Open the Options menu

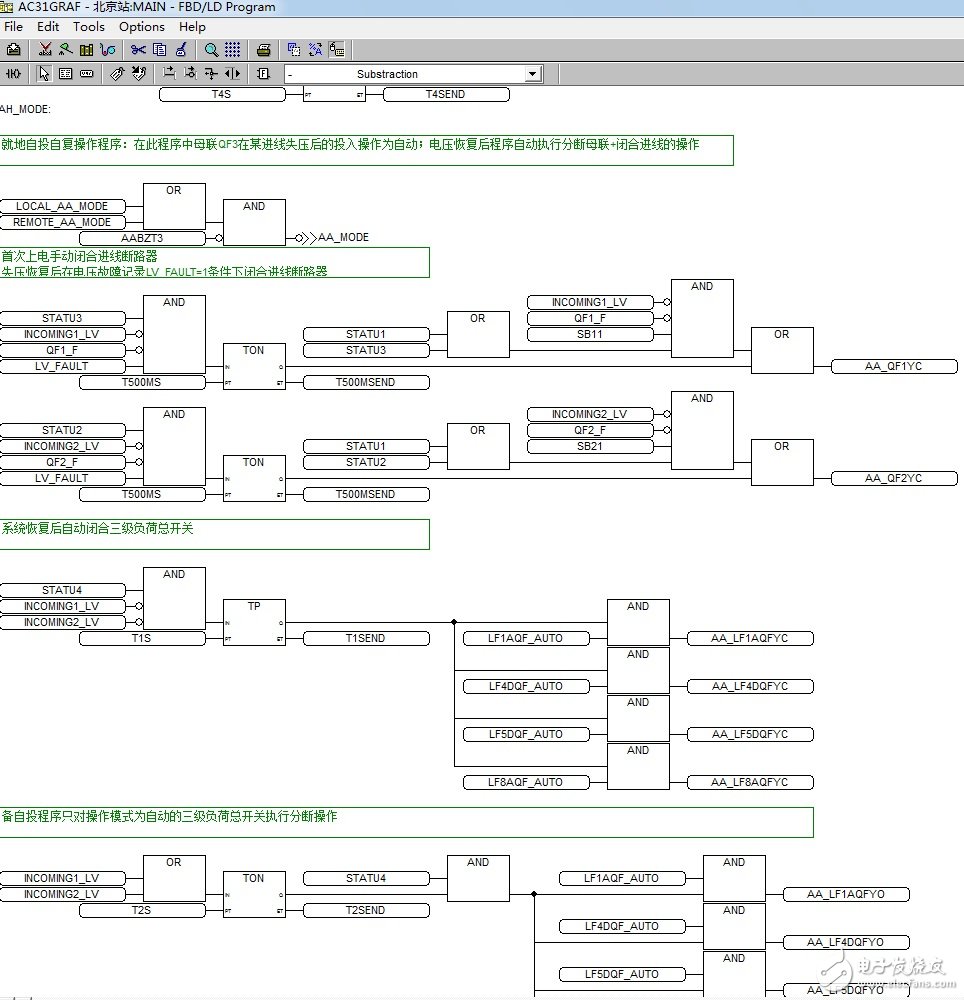pyautogui.click(x=142, y=27)
